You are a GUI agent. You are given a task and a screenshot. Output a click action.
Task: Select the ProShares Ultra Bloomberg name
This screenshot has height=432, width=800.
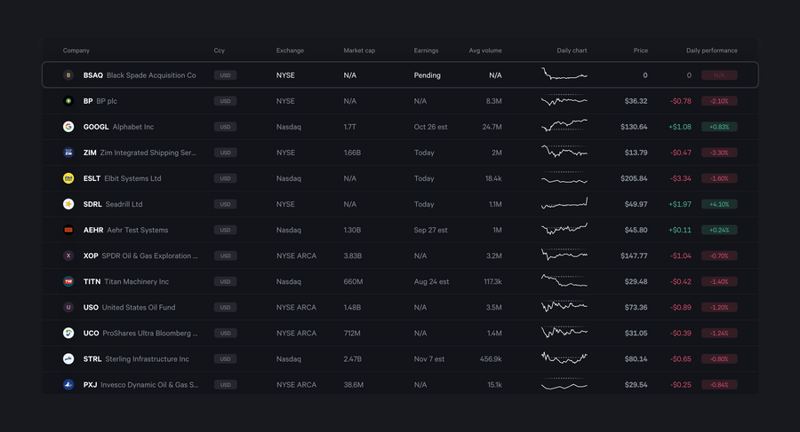click(150, 333)
